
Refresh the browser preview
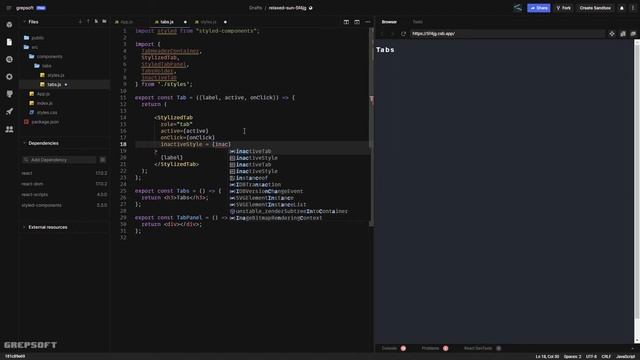pos(403,34)
